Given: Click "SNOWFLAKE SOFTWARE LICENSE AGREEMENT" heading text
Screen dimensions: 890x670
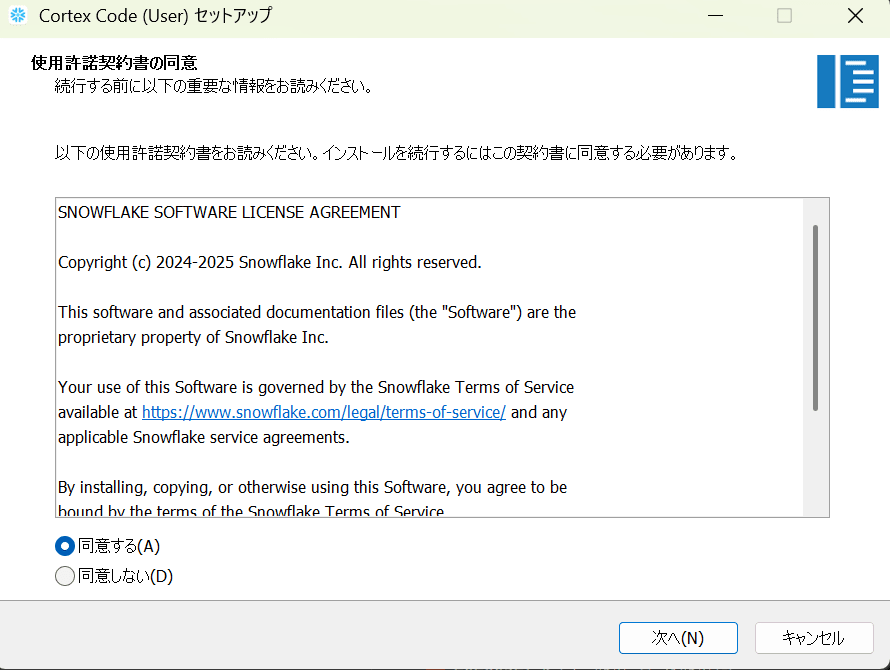Looking at the screenshot, I should point(229,212).
